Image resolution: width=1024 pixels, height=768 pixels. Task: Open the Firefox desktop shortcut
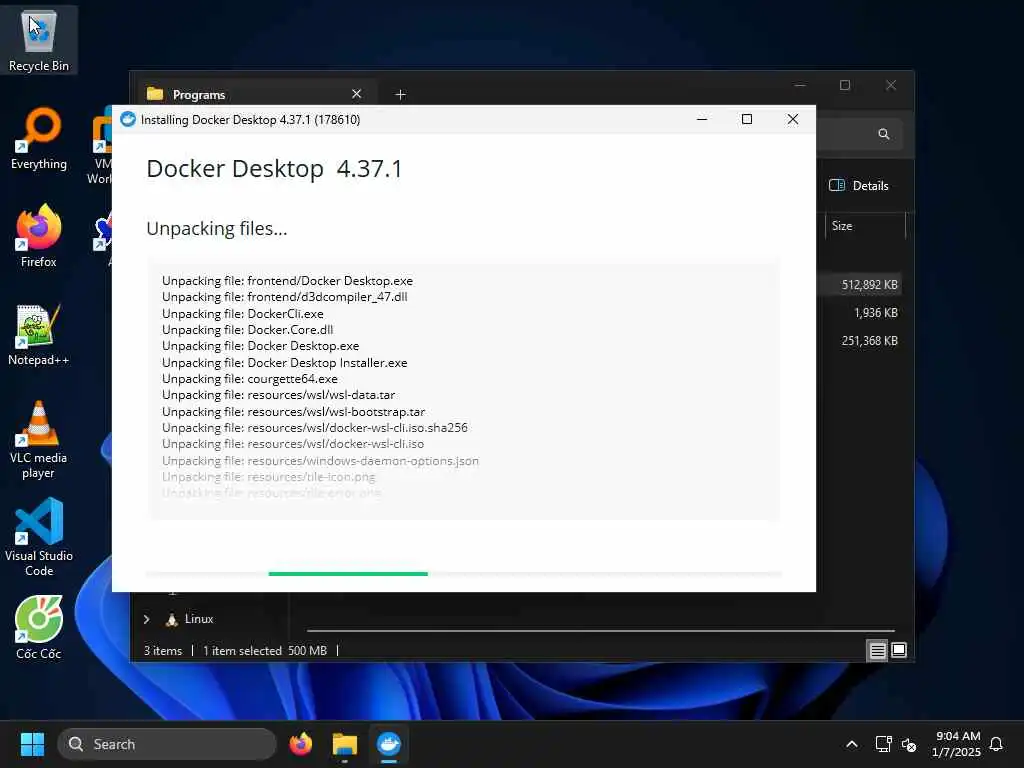click(39, 236)
